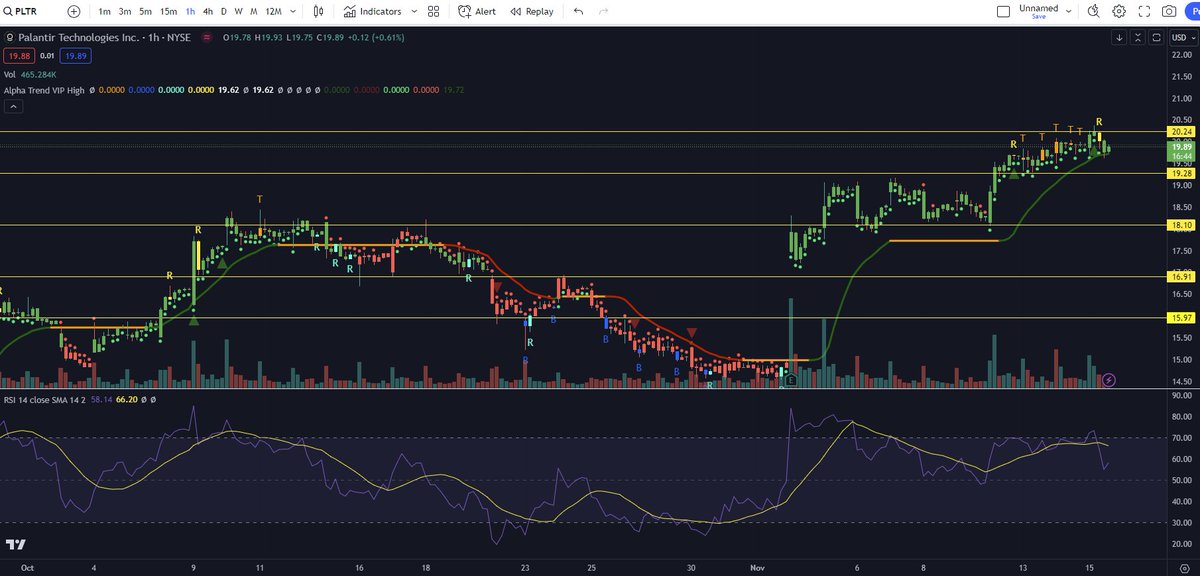Viewport: 1200px width, 576px height.
Task: Select the RSI 14 close legend
Action: point(45,399)
